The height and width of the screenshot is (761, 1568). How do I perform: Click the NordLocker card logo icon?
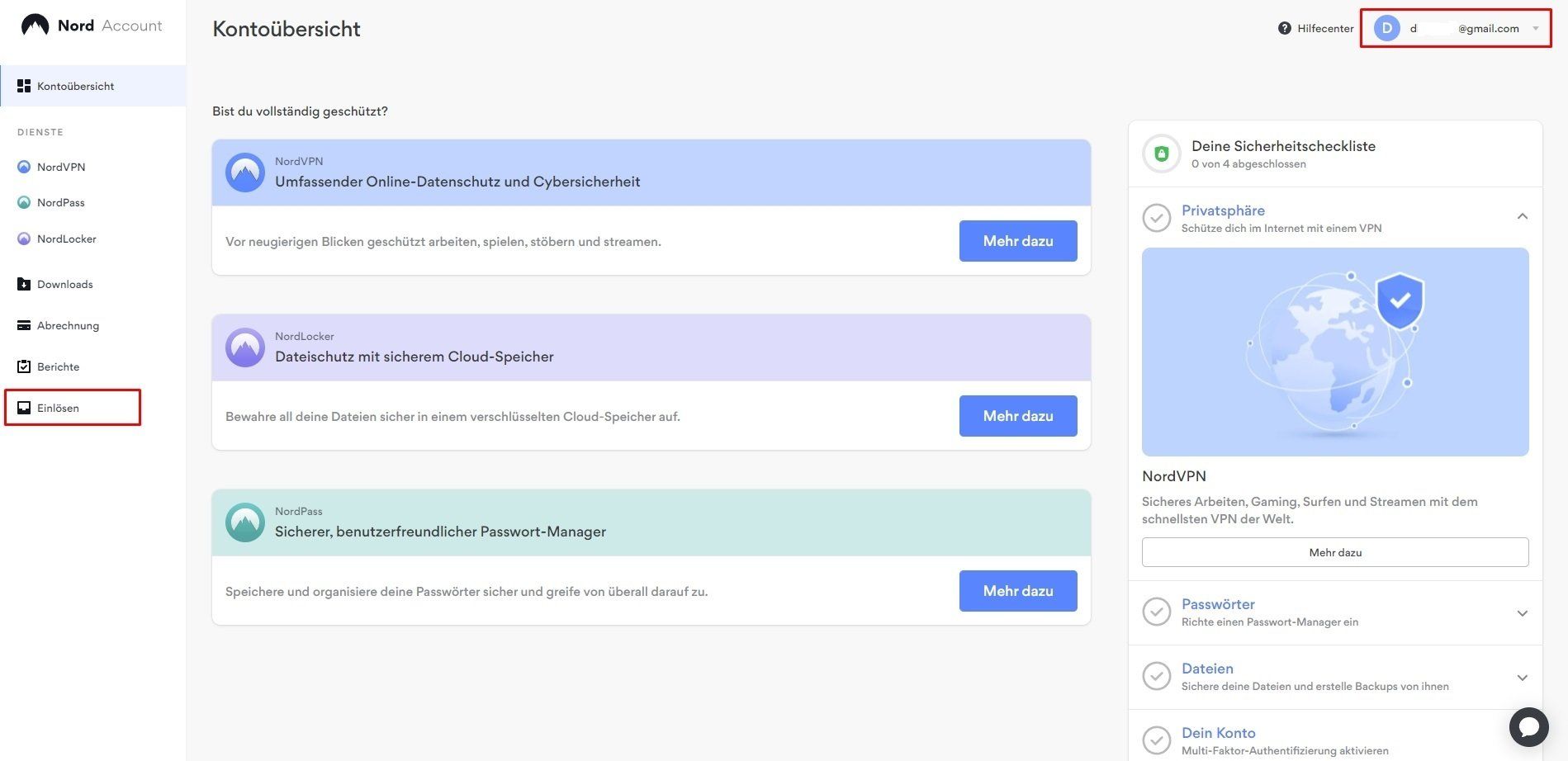point(245,347)
